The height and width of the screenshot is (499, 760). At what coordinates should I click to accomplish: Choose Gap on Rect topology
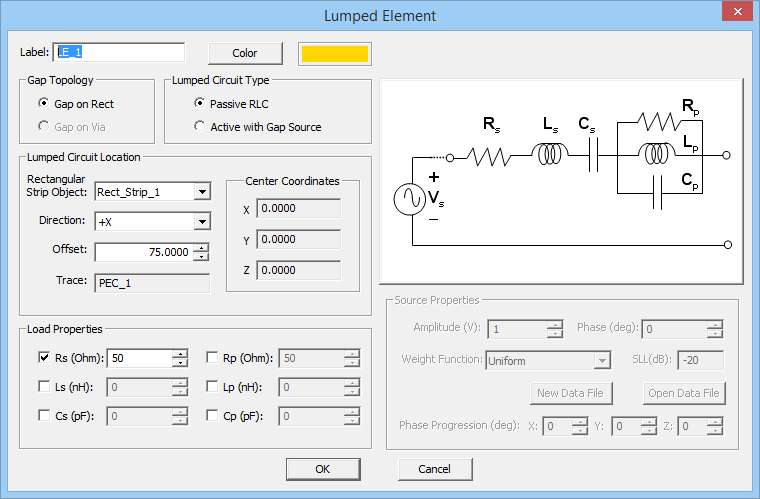[44, 103]
